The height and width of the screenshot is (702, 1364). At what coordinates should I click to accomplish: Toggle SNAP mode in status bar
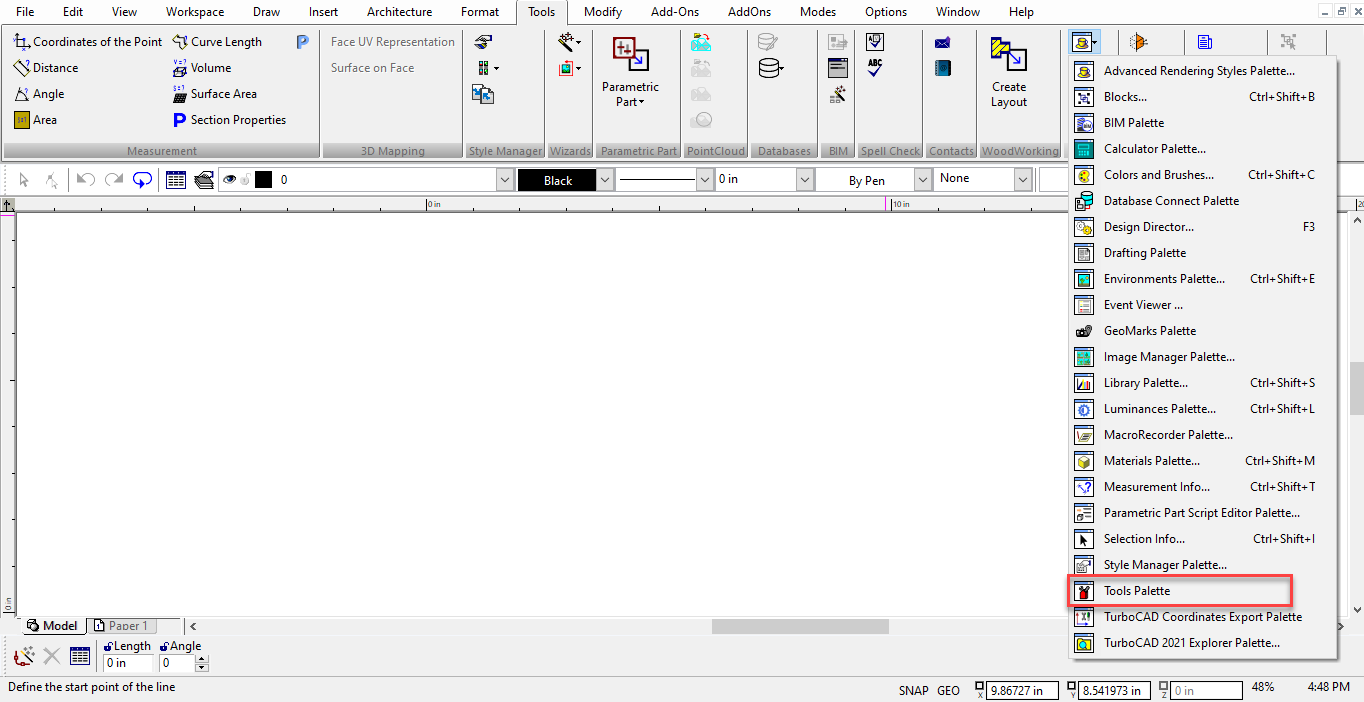[913, 690]
